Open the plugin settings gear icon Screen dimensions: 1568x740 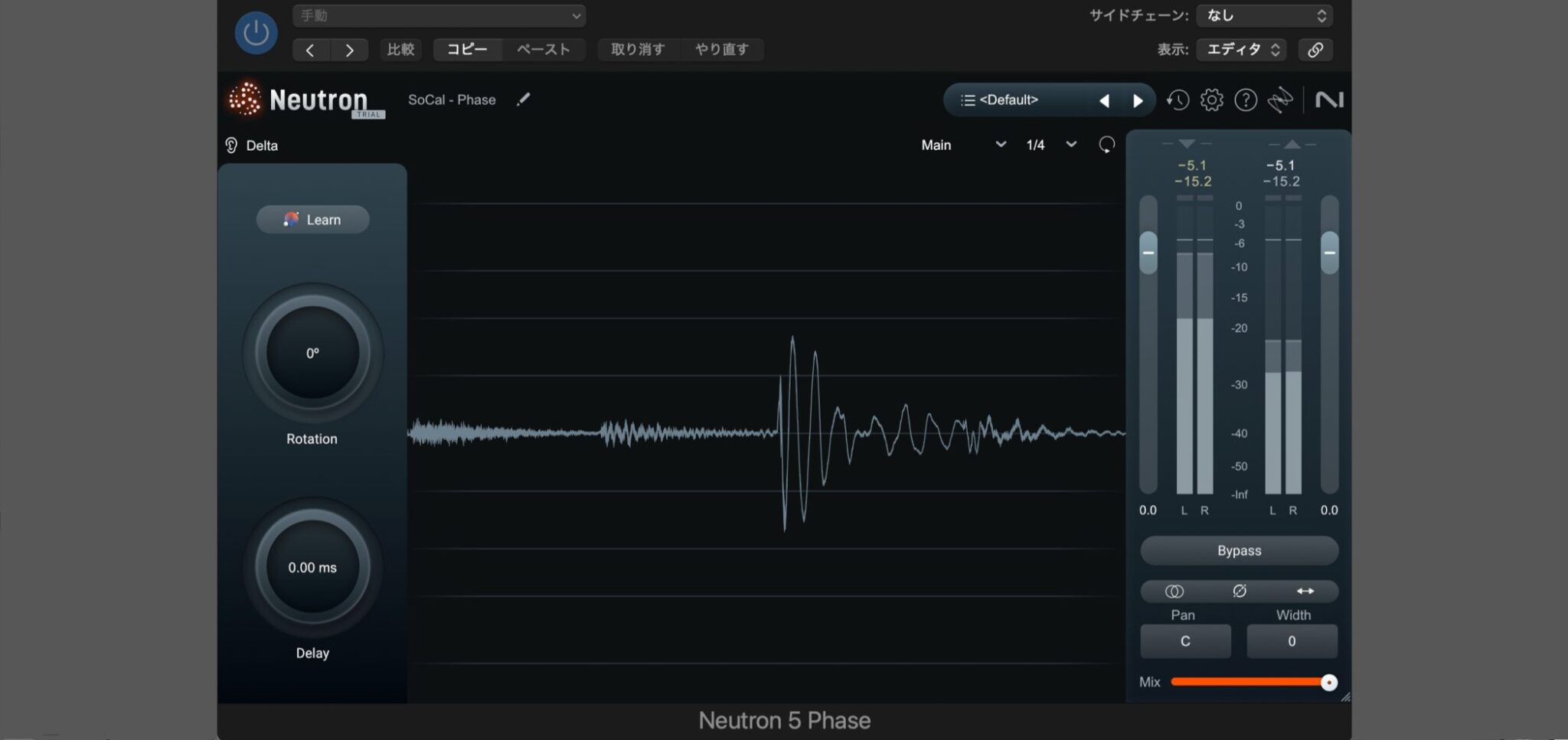[1210, 99]
